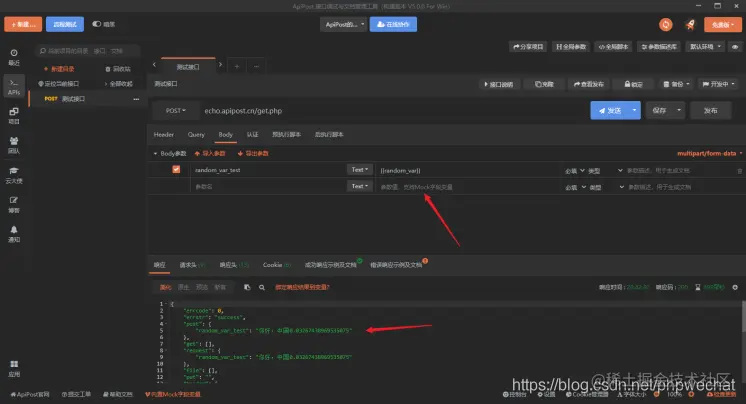Click the search response magnifier icon
Viewport: 746px width, 404px height.
(x=262, y=287)
